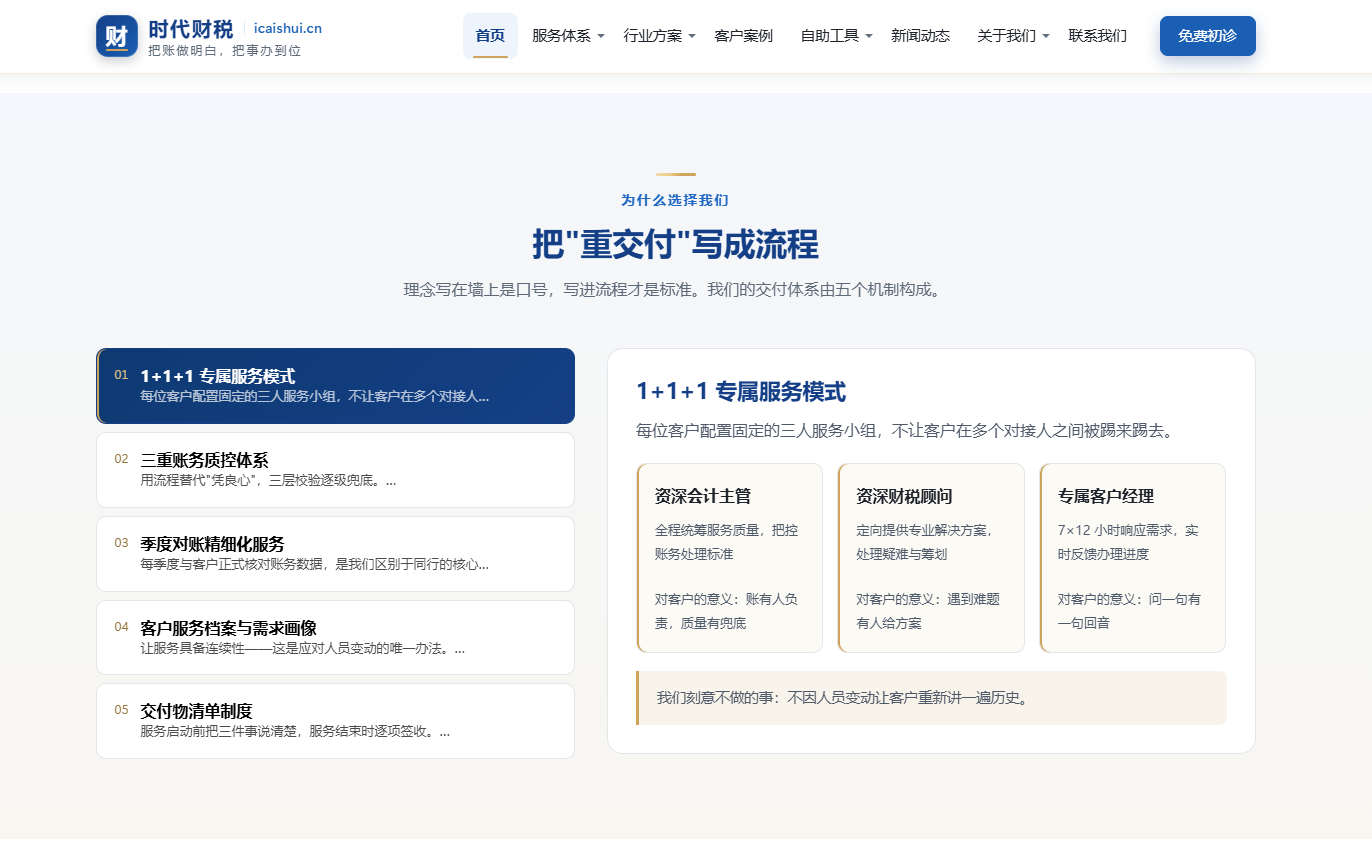This screenshot has height=857, width=1372.
Task: Expand the 行业方案 dropdown menu
Action: pyautogui.click(x=659, y=36)
